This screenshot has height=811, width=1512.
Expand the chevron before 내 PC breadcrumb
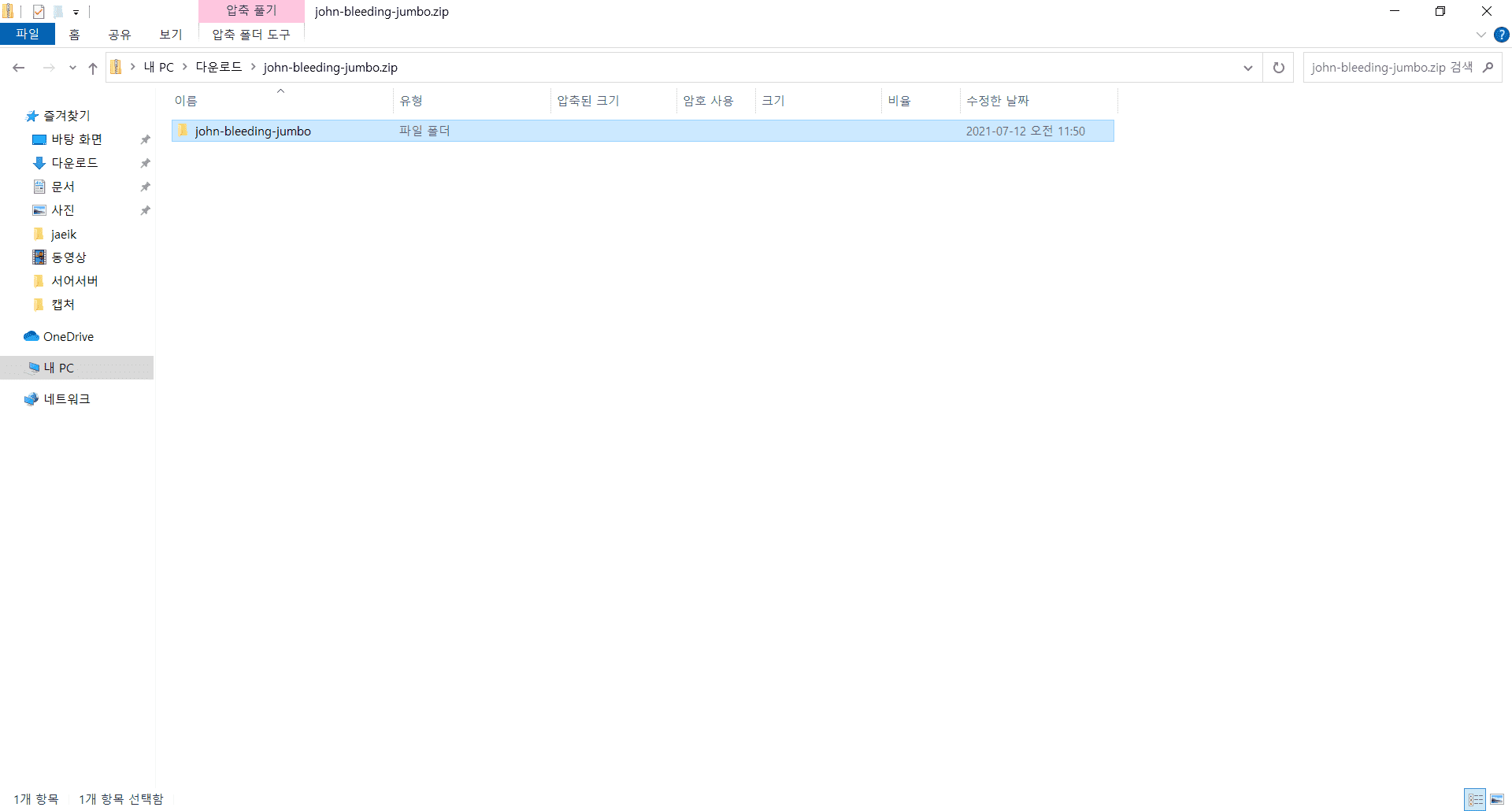tap(133, 68)
